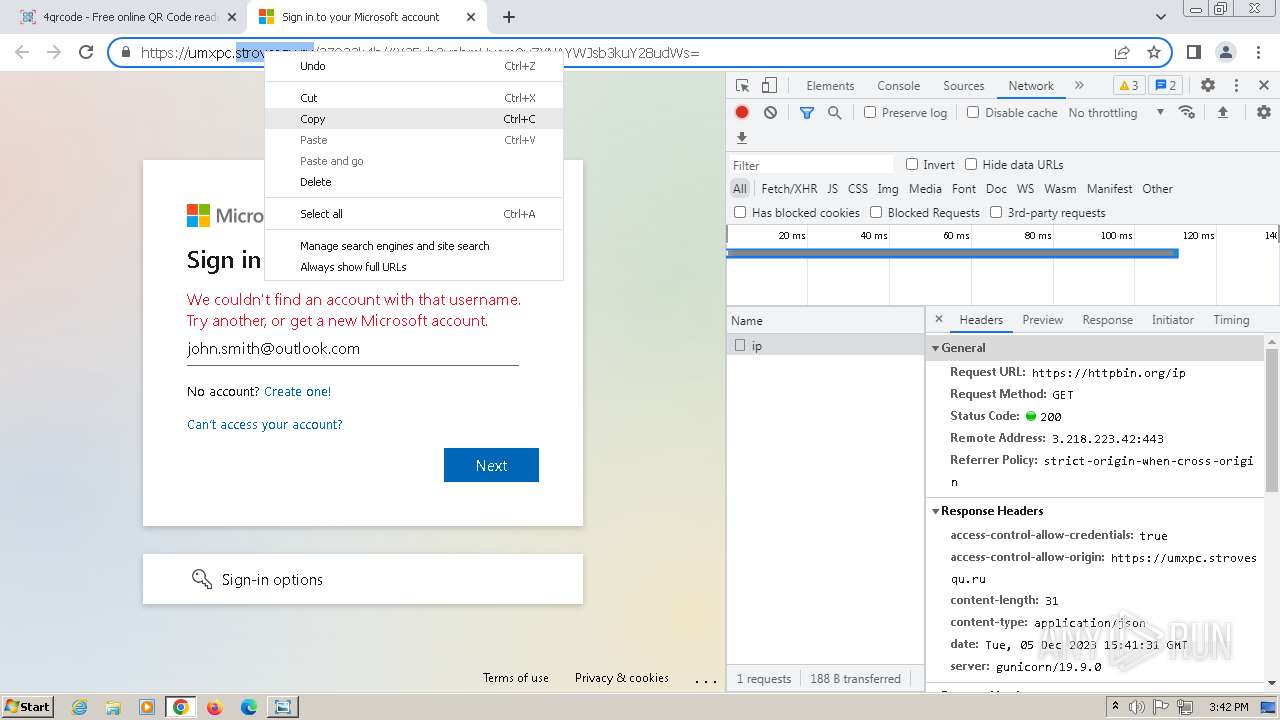The height and width of the screenshot is (720, 1280).
Task: Open the Preview request tab
Action: click(x=1042, y=320)
